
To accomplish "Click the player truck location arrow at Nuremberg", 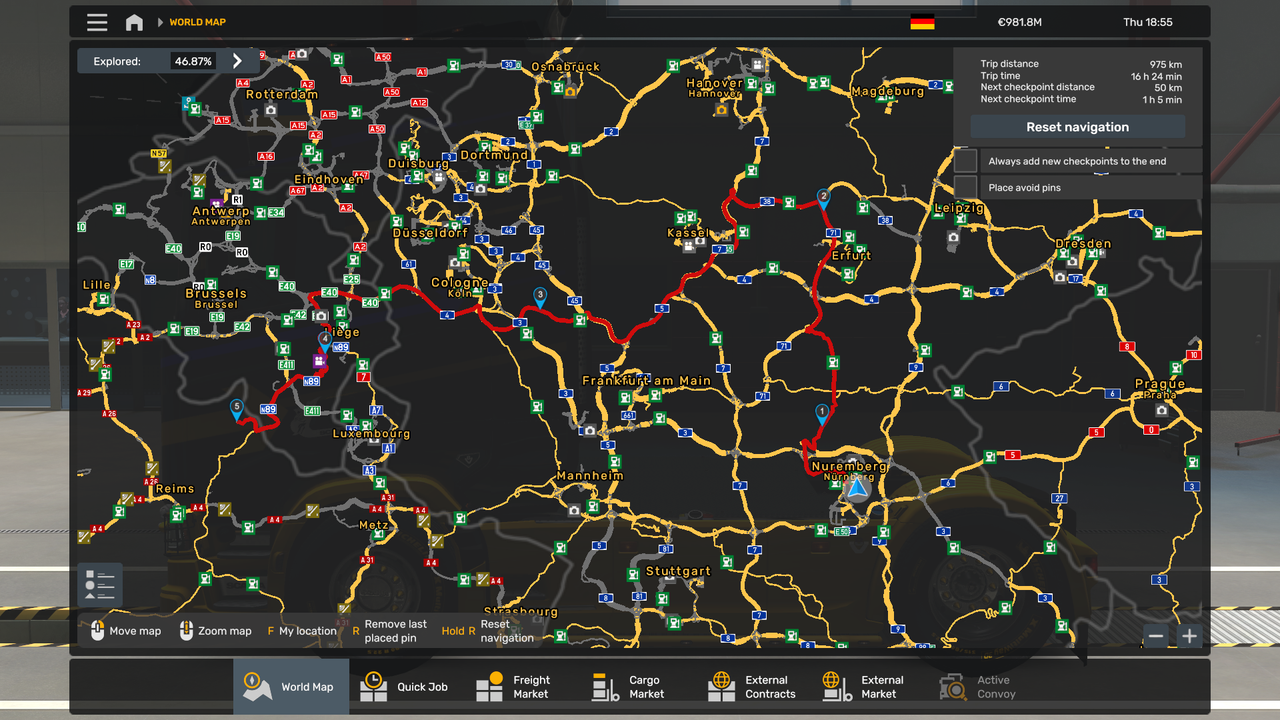I will (856, 488).
